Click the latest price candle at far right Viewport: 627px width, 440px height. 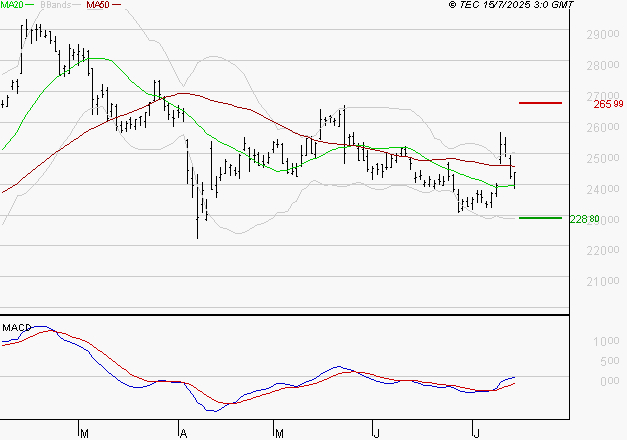515,178
